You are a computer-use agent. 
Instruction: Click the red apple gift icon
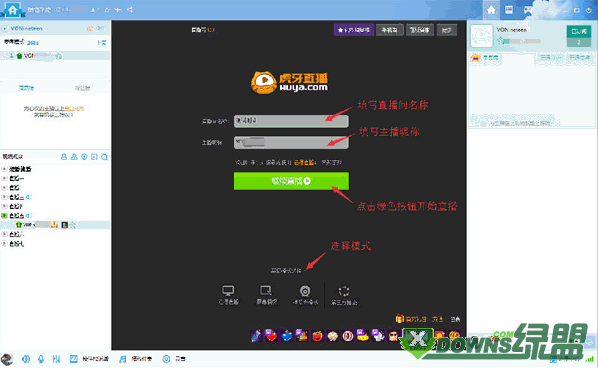[317, 336]
